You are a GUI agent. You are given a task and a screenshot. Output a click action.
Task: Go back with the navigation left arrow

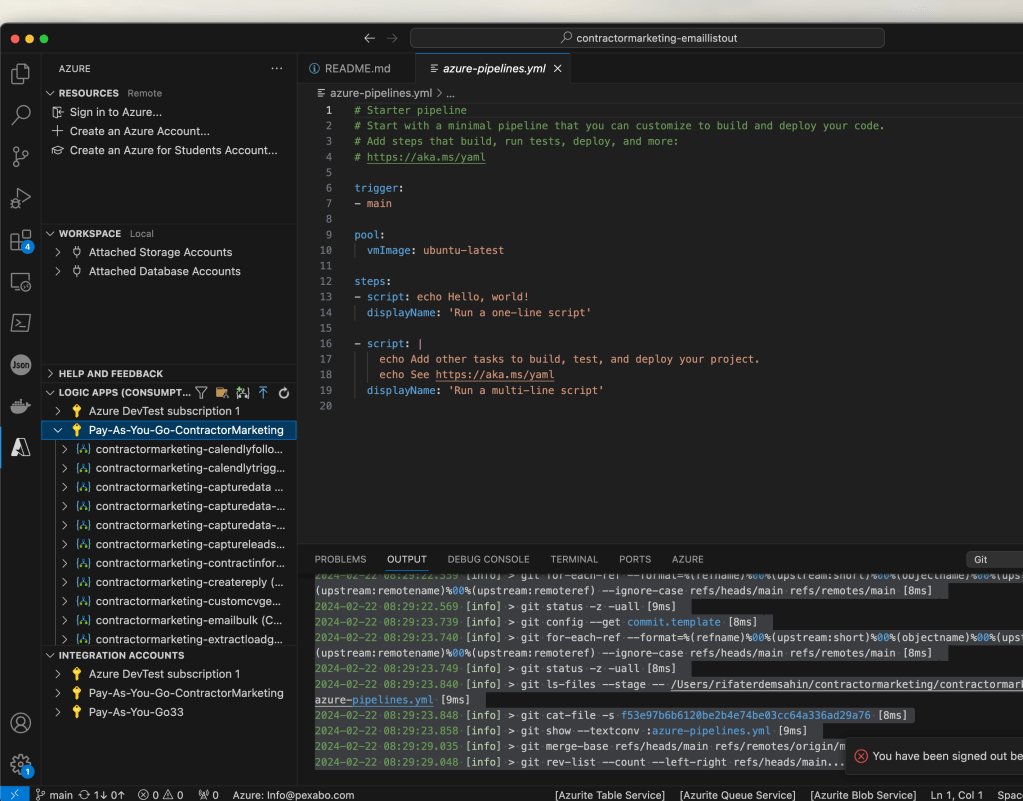pos(369,38)
